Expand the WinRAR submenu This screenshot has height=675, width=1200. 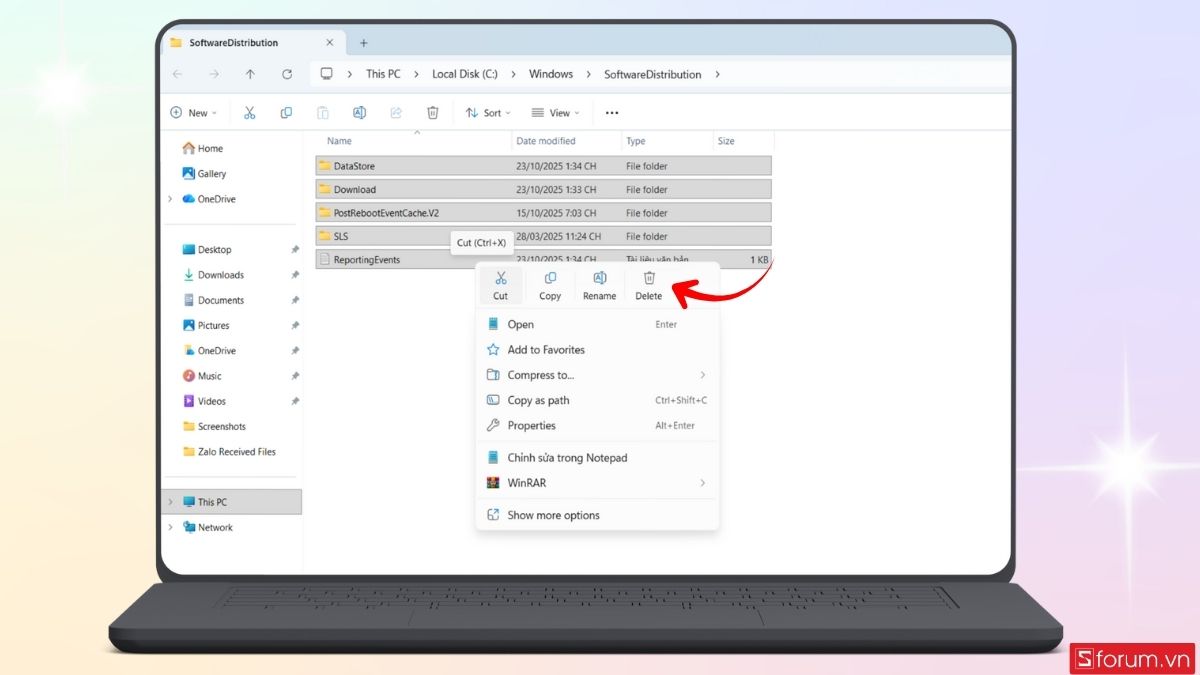703,483
